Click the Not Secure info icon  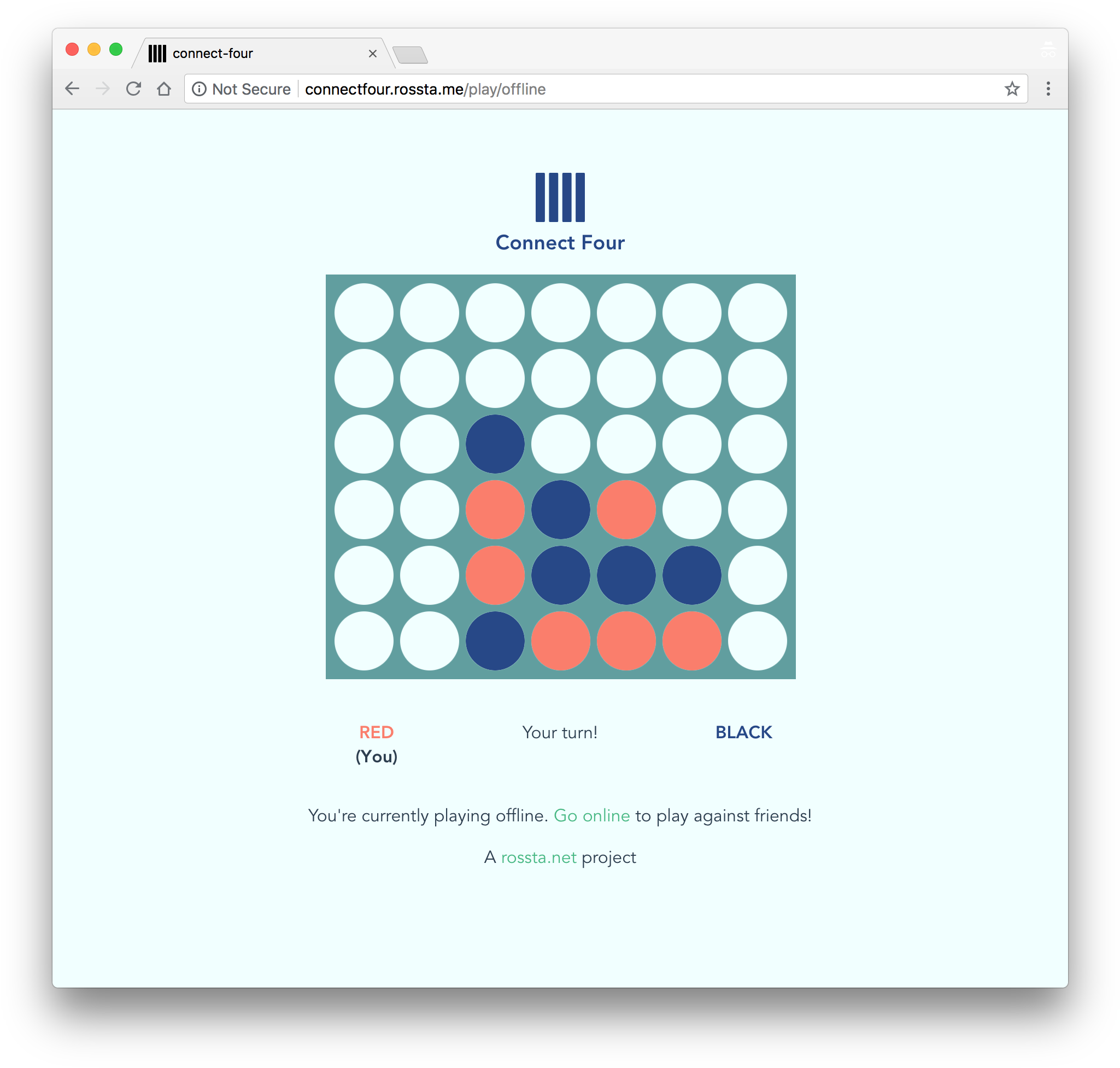tap(199, 89)
